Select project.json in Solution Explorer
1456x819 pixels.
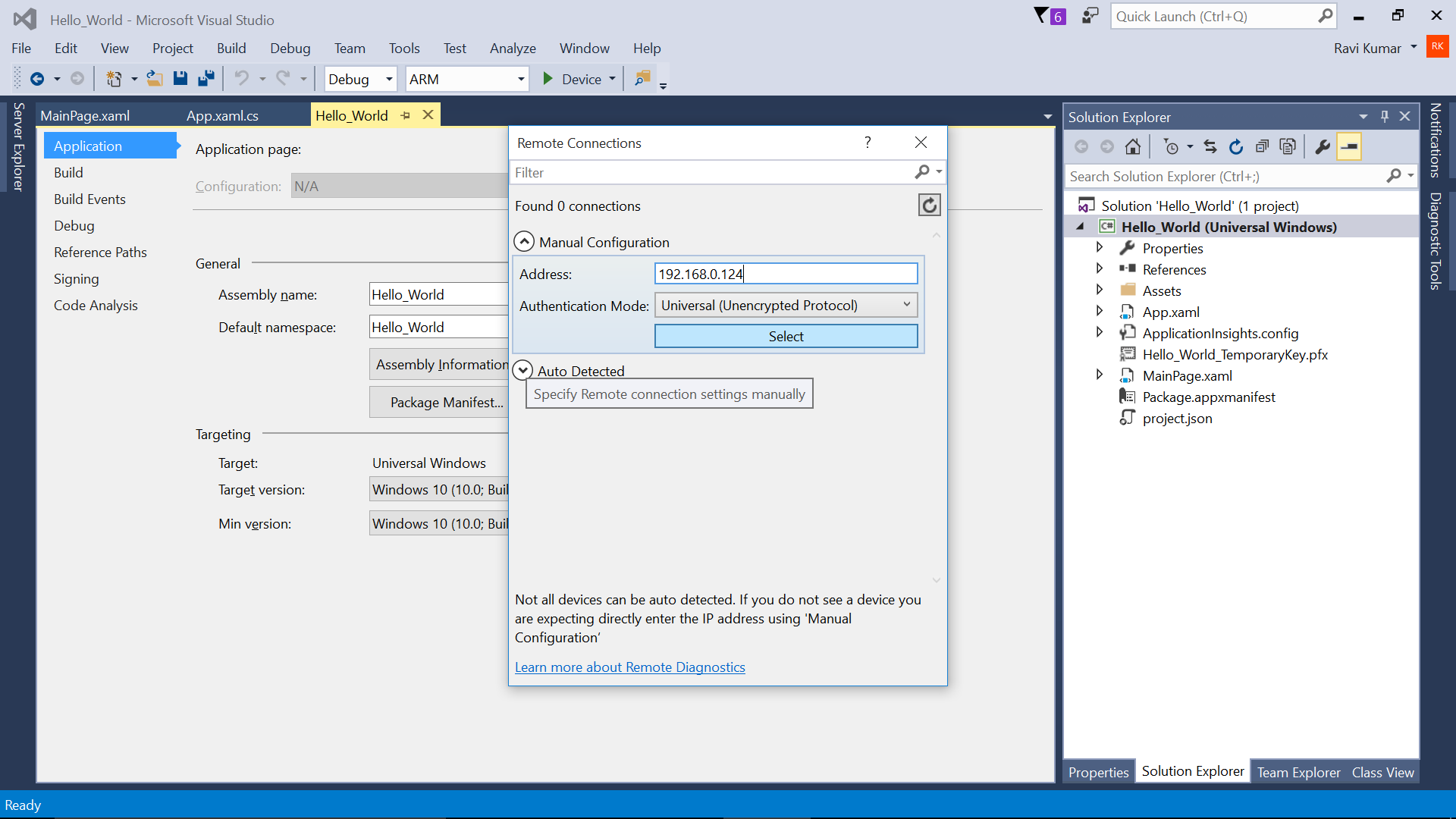point(1177,418)
